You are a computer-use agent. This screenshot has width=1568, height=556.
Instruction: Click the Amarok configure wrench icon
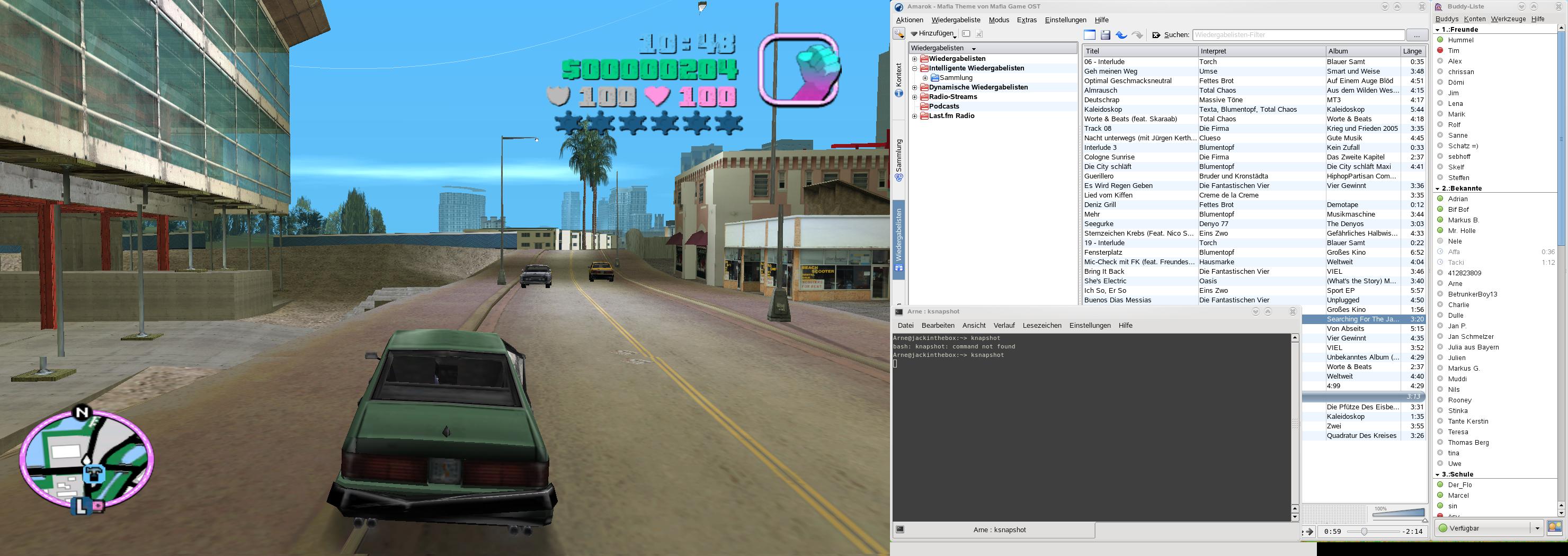[x=898, y=33]
